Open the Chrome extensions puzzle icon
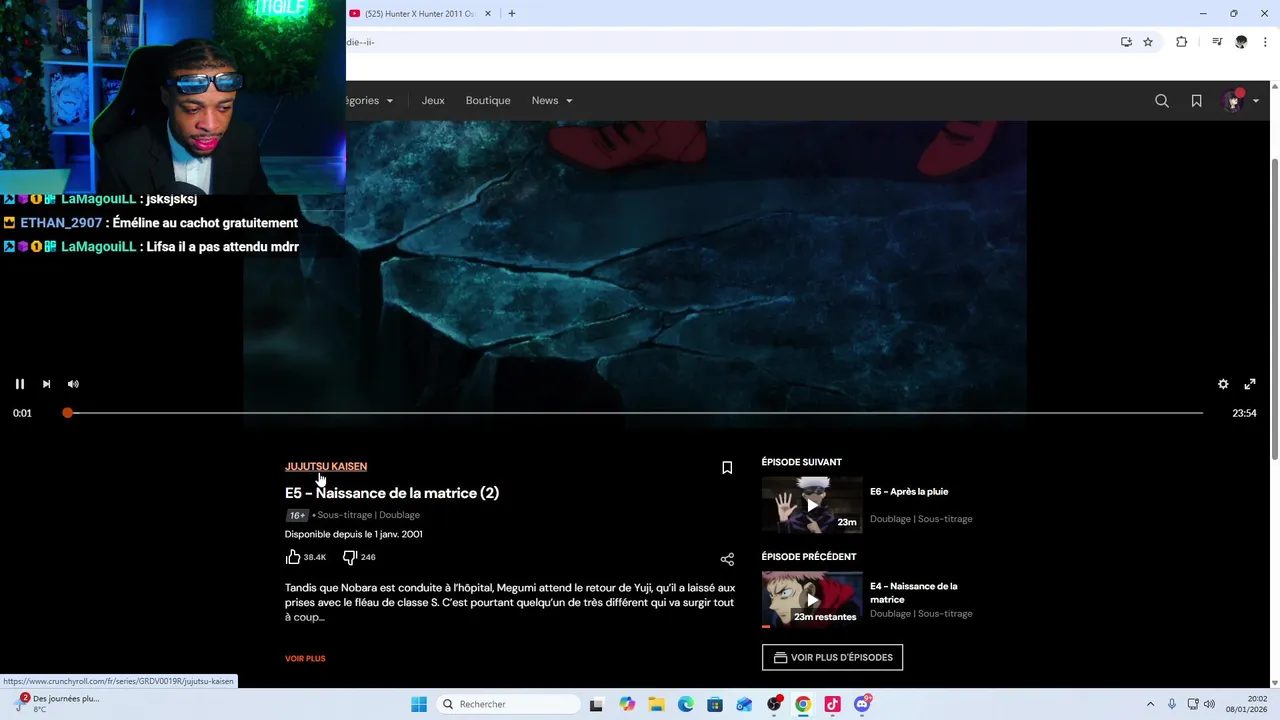The width and height of the screenshot is (1280, 720). click(x=1181, y=42)
